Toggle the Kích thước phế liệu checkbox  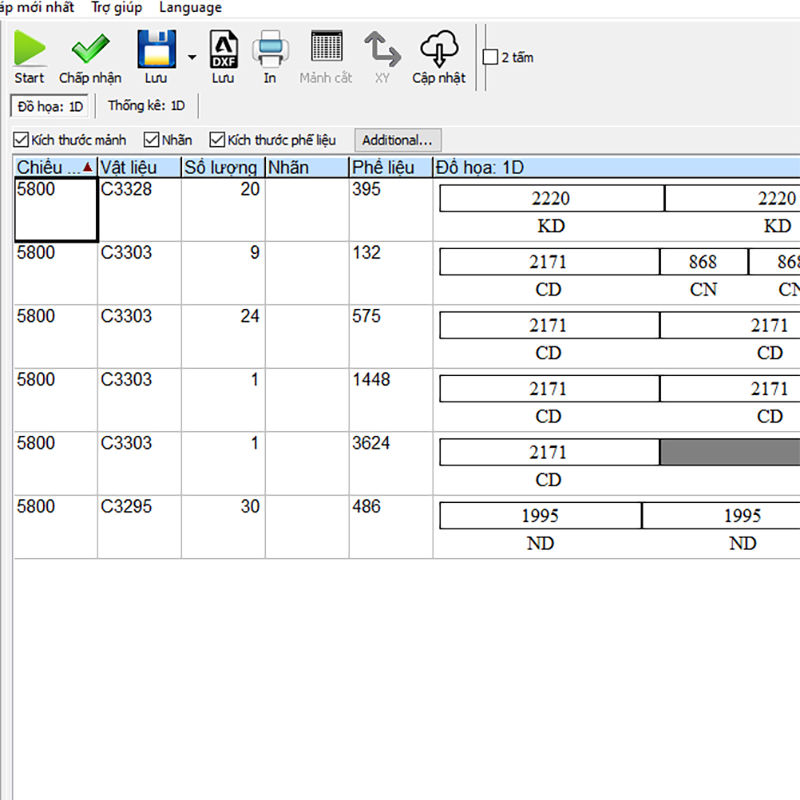[216, 140]
